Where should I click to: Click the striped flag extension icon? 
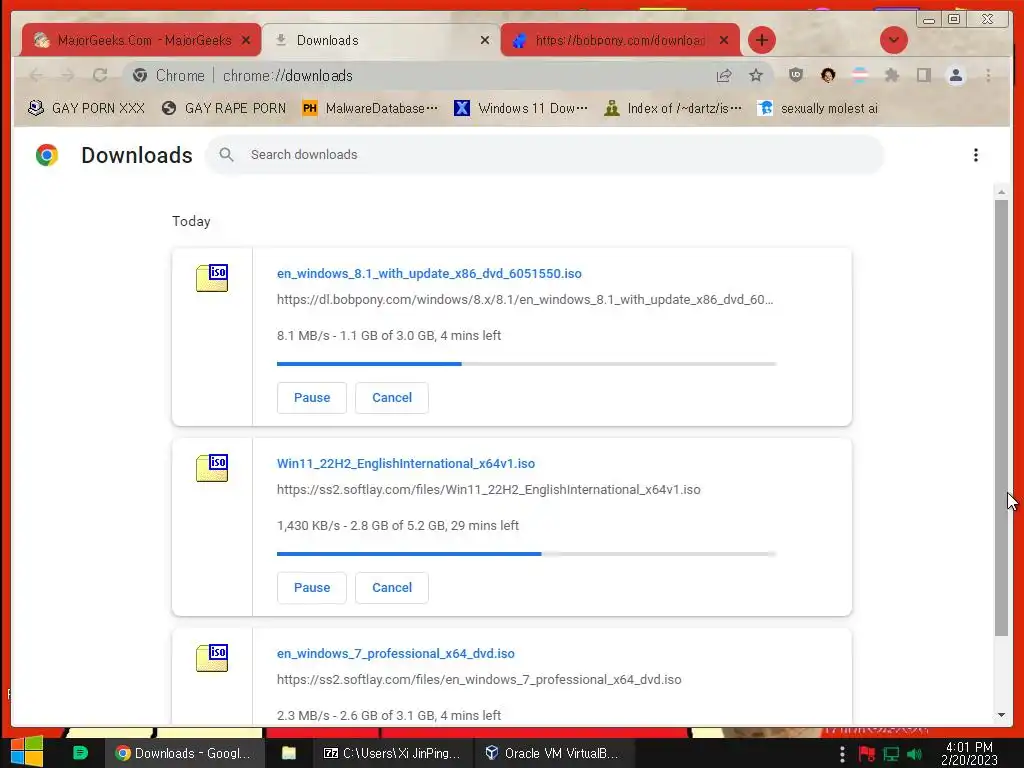860,75
